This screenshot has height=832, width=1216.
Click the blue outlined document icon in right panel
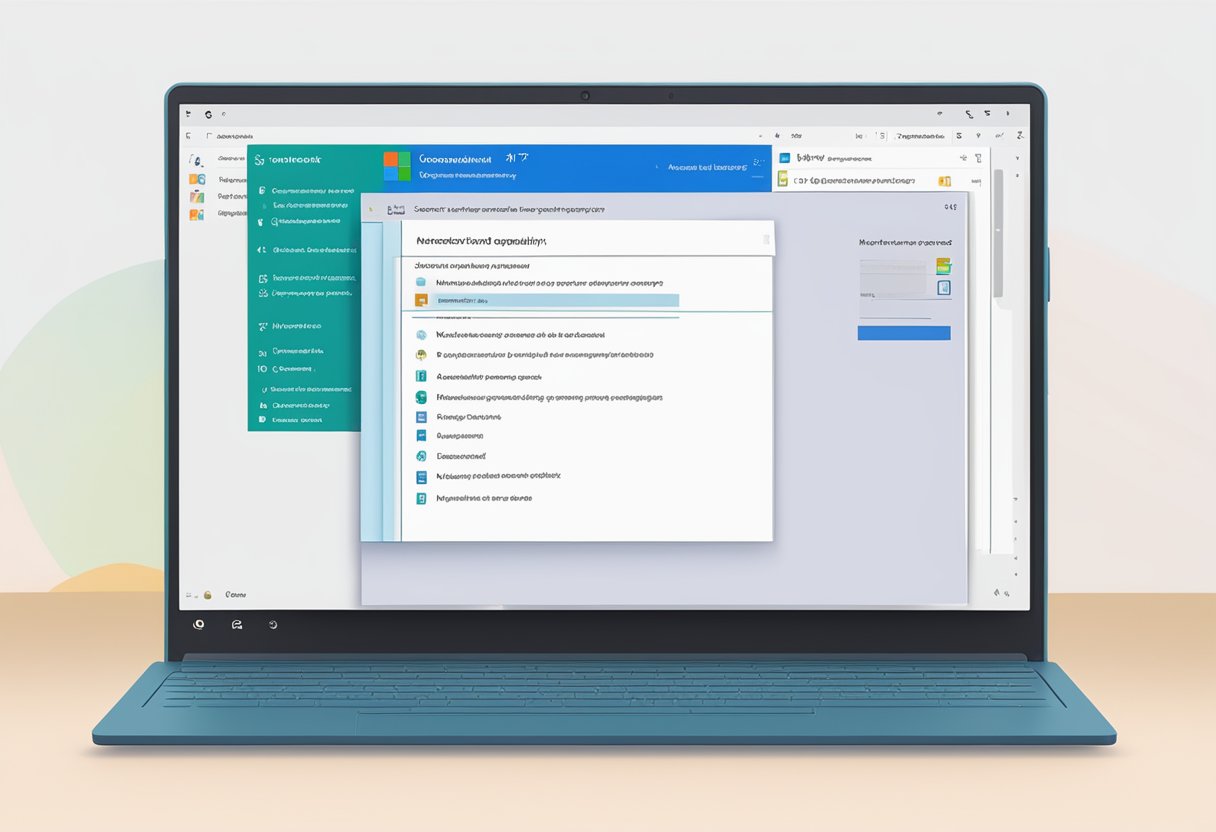coord(943,288)
